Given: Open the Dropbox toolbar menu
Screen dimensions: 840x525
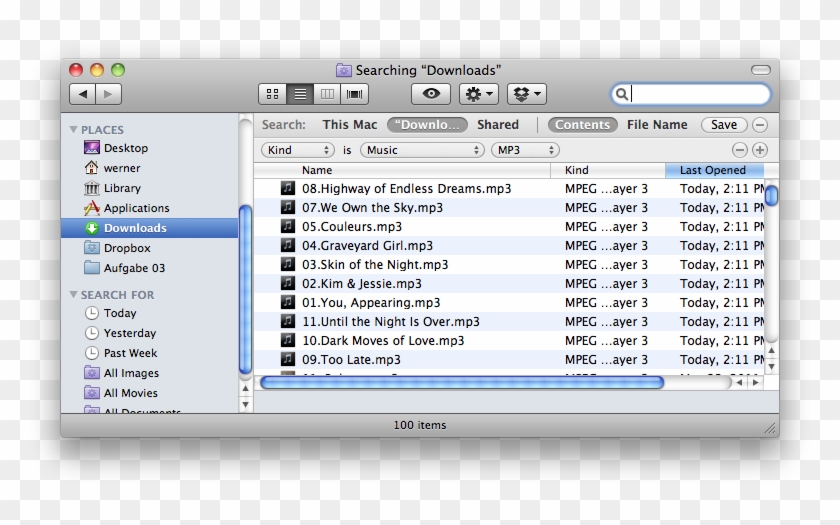Looking at the screenshot, I should coord(526,94).
